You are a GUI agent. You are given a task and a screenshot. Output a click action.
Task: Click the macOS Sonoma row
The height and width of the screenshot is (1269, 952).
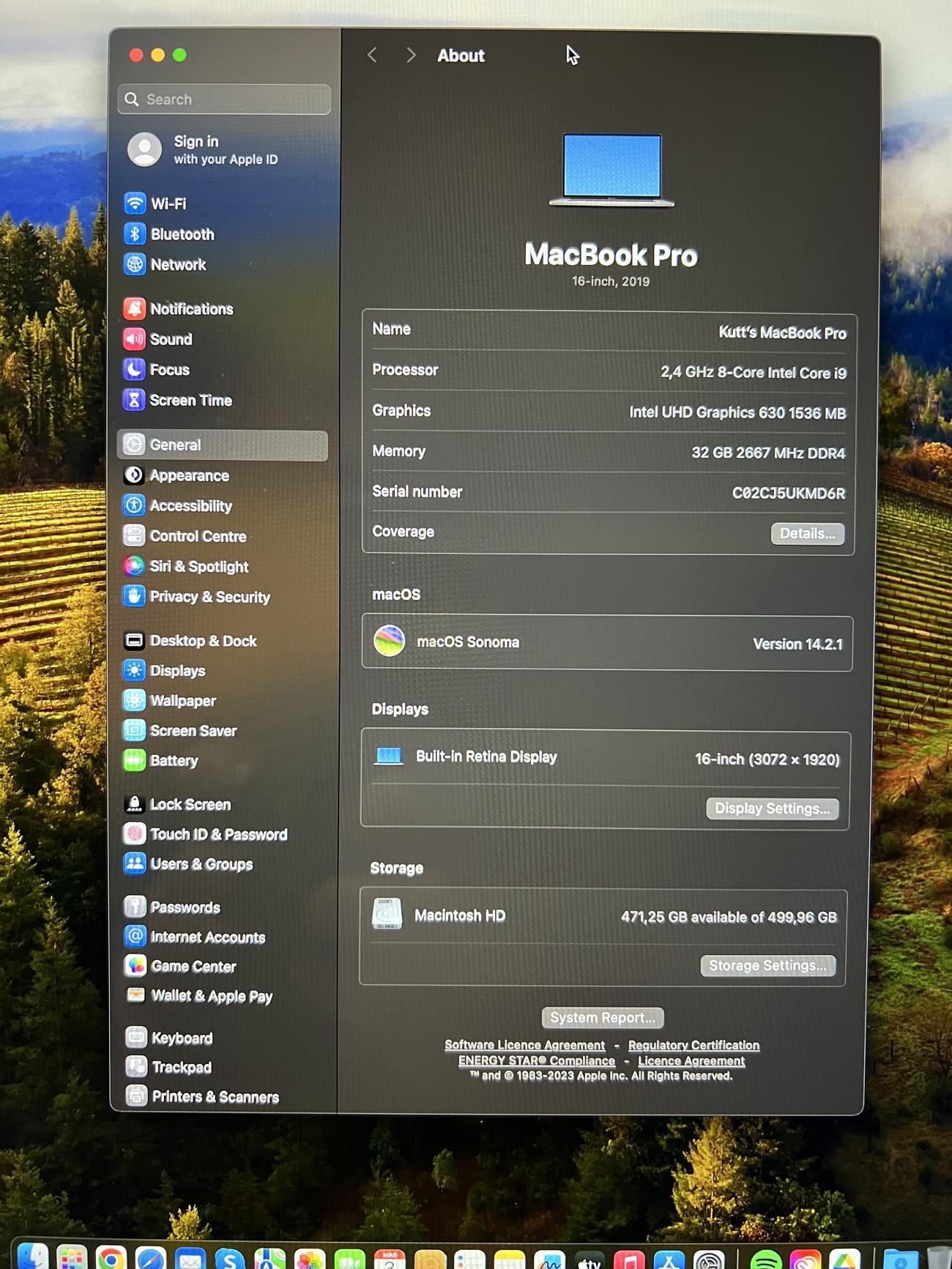[x=607, y=643]
